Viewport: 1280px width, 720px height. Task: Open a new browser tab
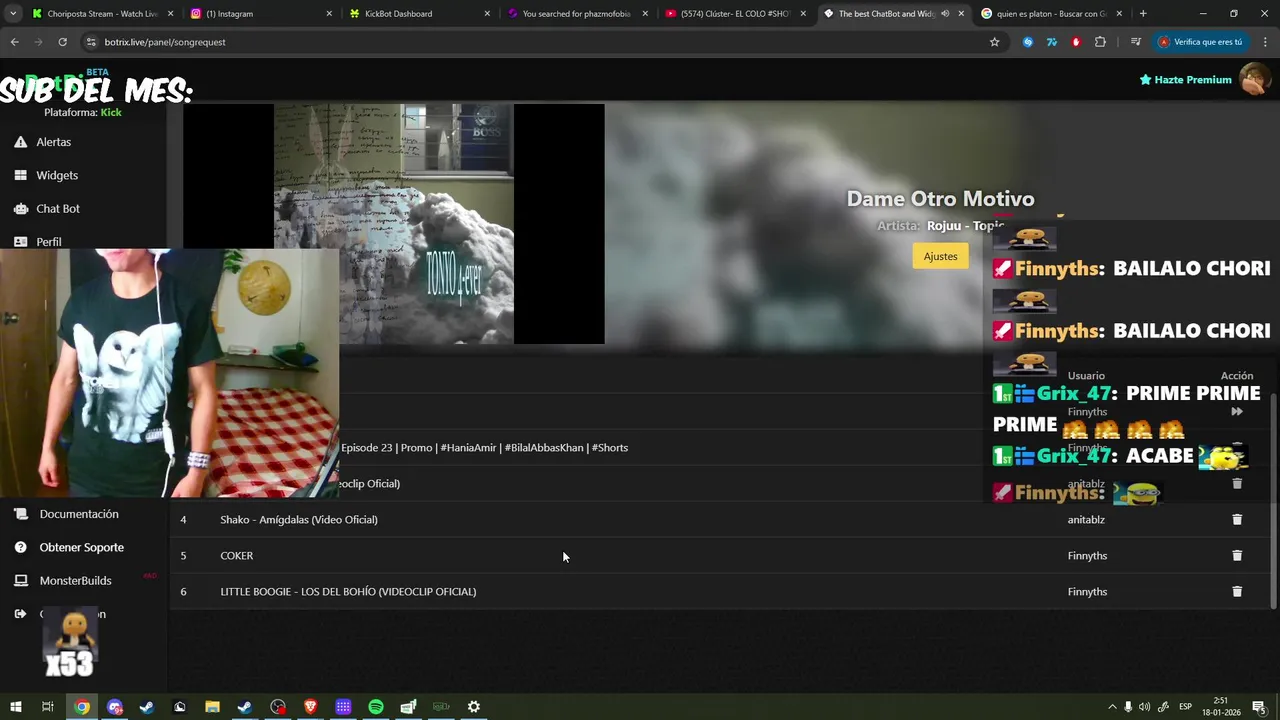(x=1143, y=14)
